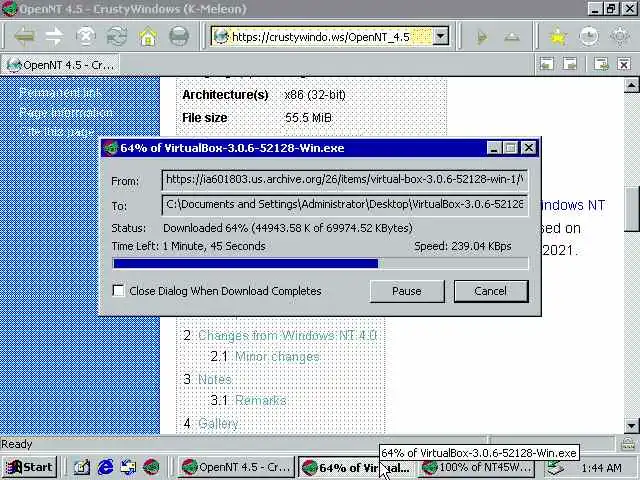Click the up-level eject-shaped toolbar icon
The width and height of the screenshot is (640, 480).
(x=511, y=37)
